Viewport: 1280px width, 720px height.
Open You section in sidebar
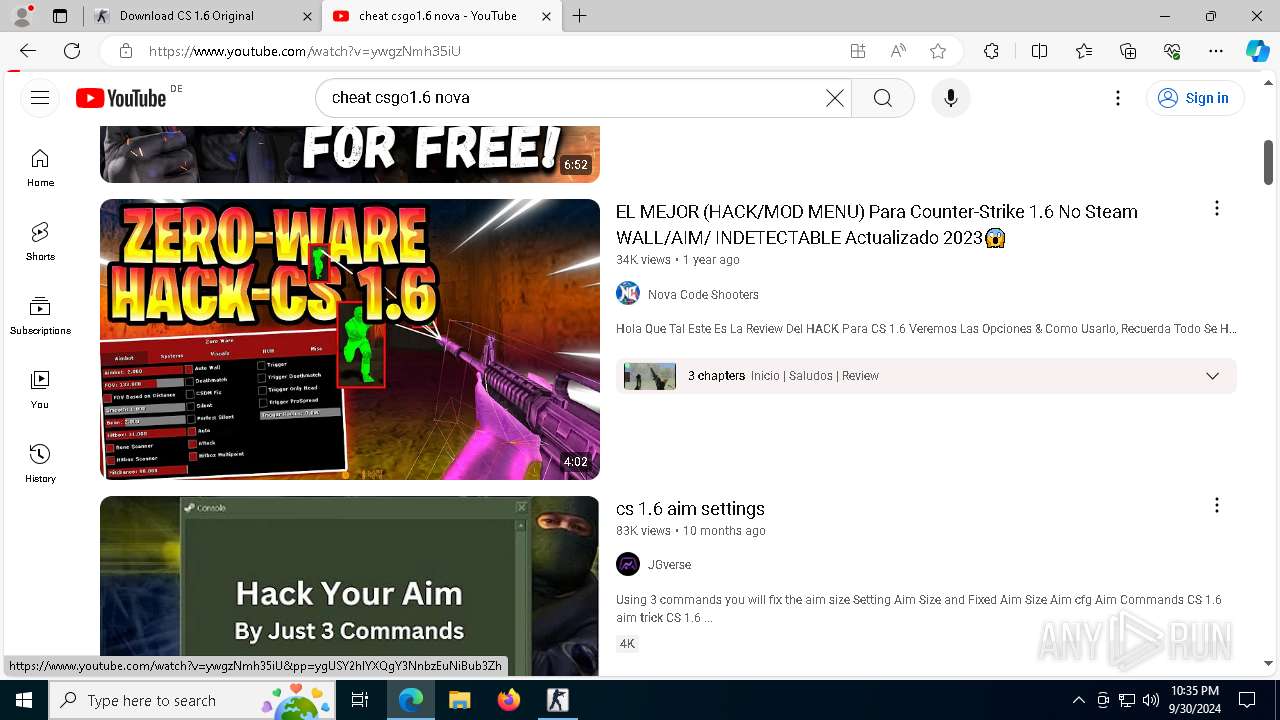pos(40,390)
